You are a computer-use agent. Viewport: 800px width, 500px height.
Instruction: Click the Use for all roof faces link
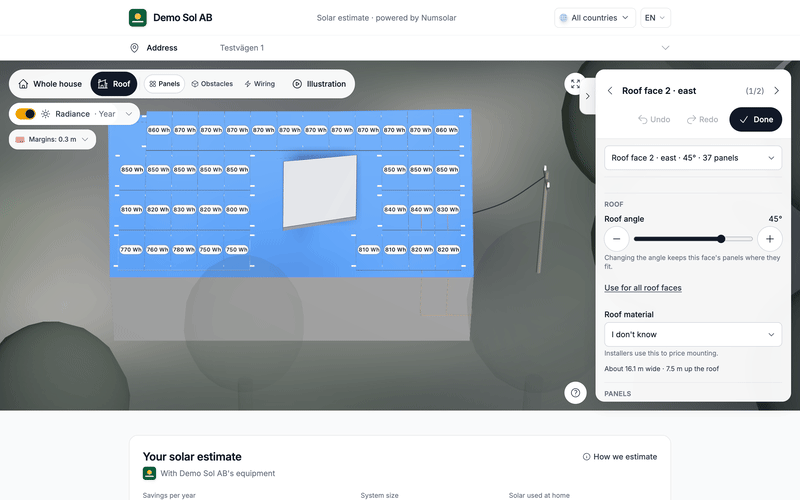pyautogui.click(x=643, y=288)
